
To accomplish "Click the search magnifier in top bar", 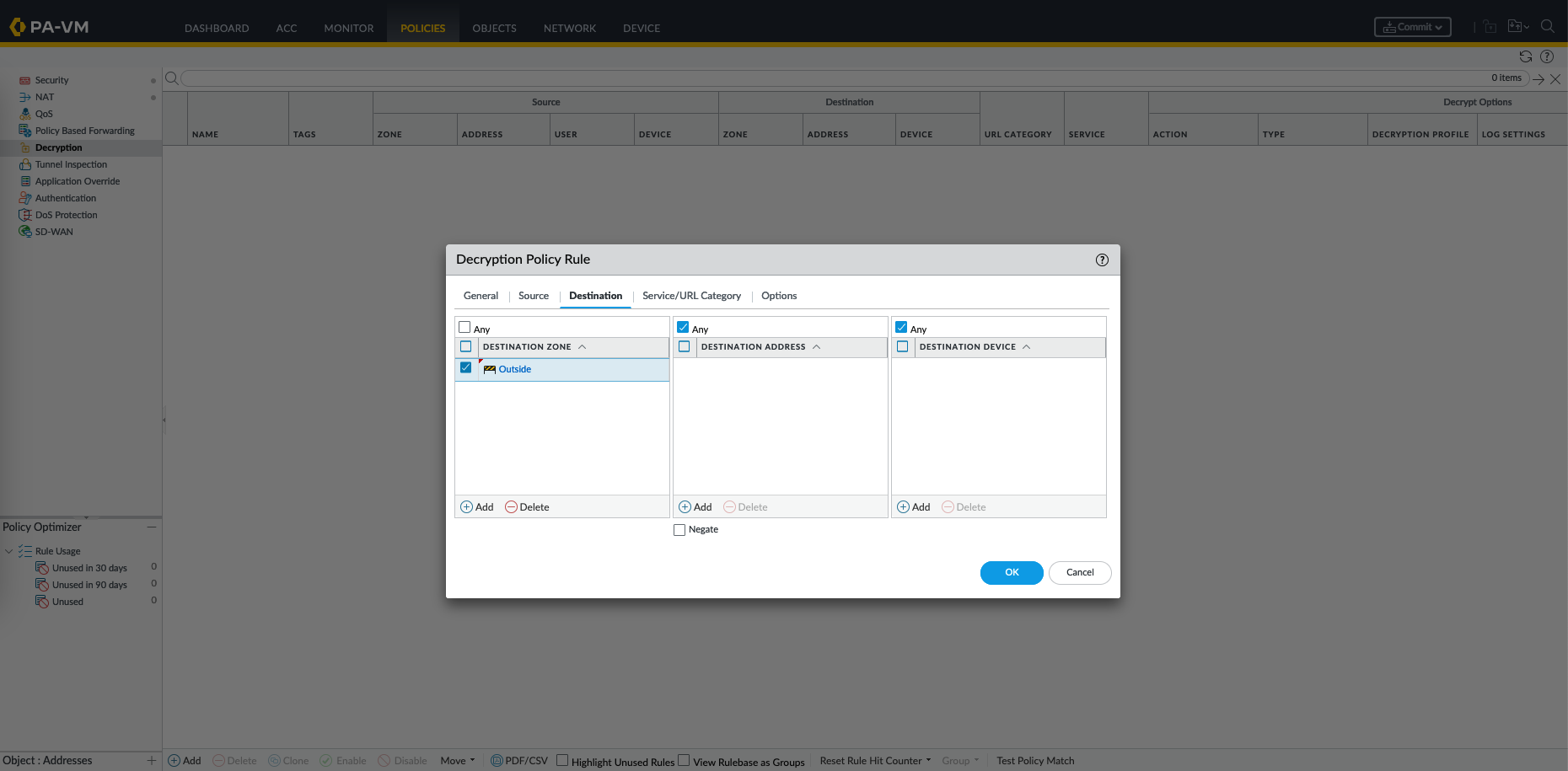I will click(1547, 27).
